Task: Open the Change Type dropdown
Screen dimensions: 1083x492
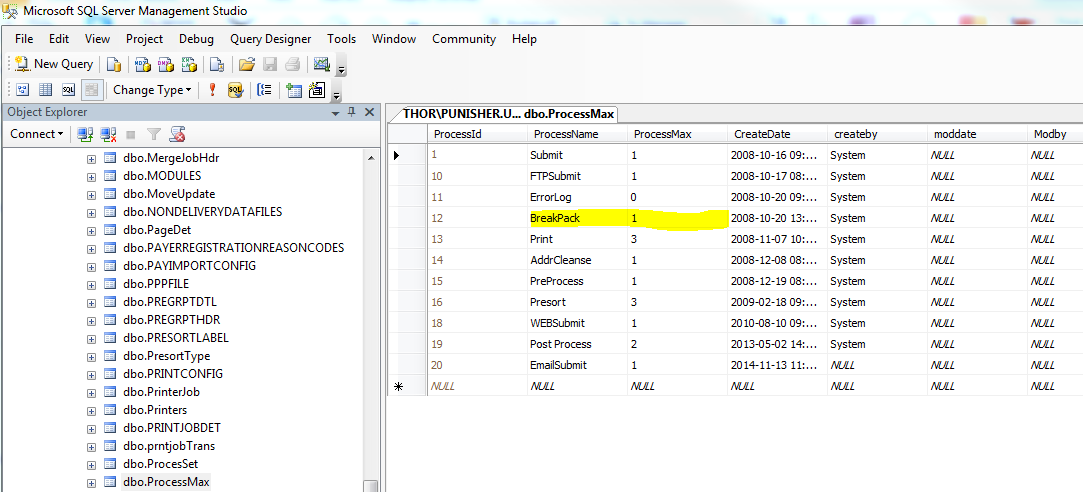Action: [x=152, y=90]
